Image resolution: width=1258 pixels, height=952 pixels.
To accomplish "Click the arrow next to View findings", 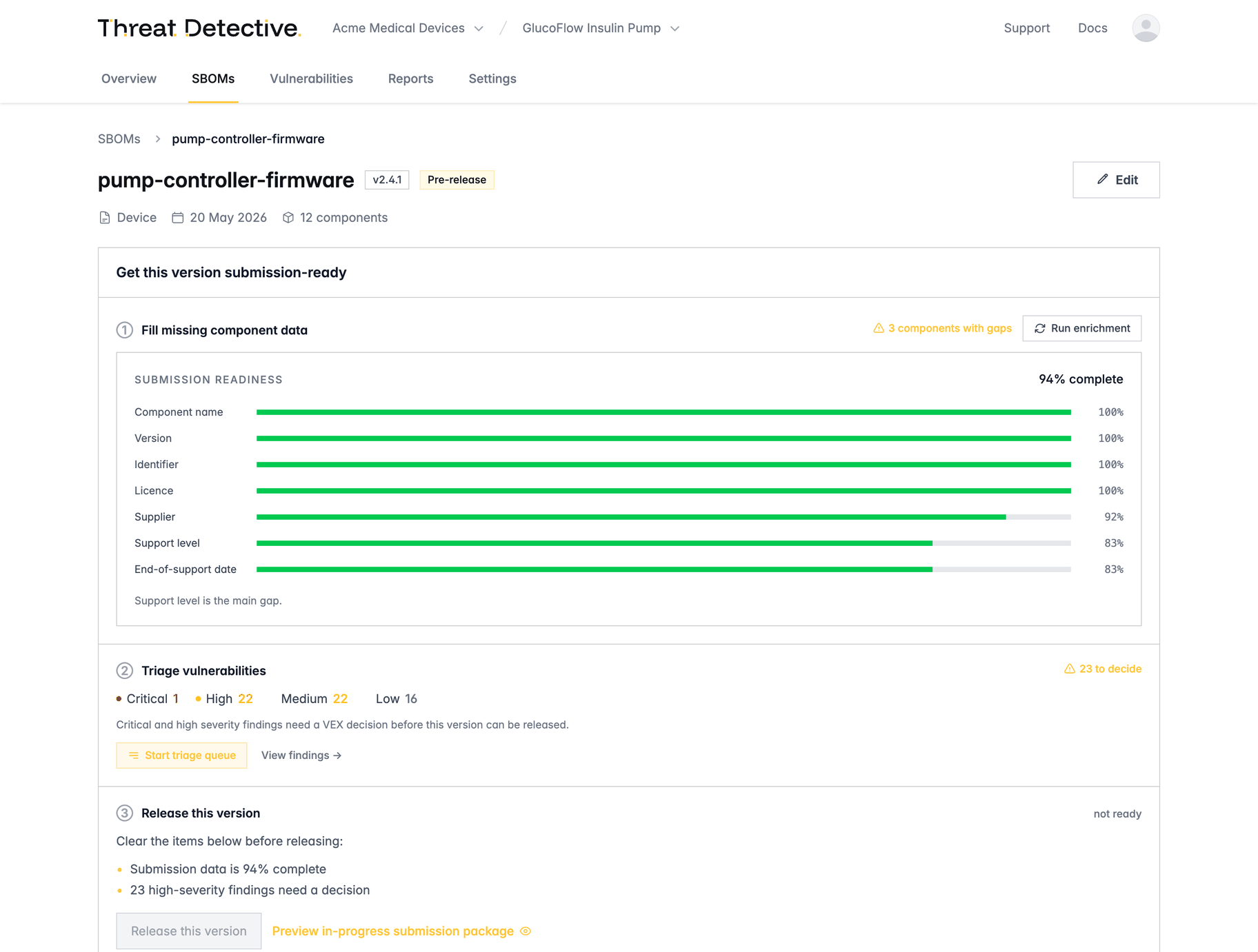I will [337, 756].
